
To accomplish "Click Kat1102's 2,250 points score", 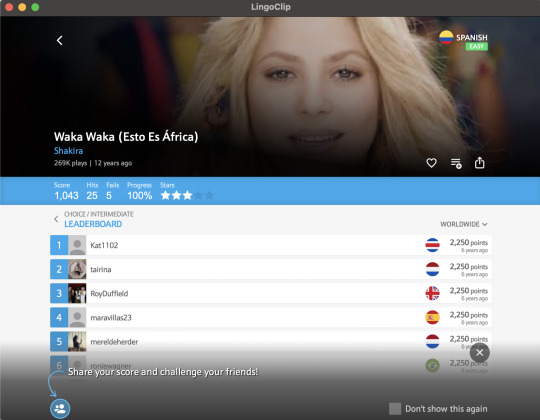I will [468, 242].
